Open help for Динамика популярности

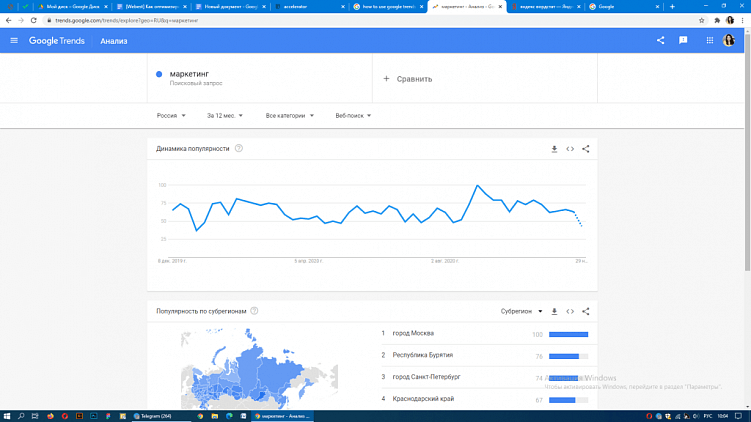coord(239,148)
